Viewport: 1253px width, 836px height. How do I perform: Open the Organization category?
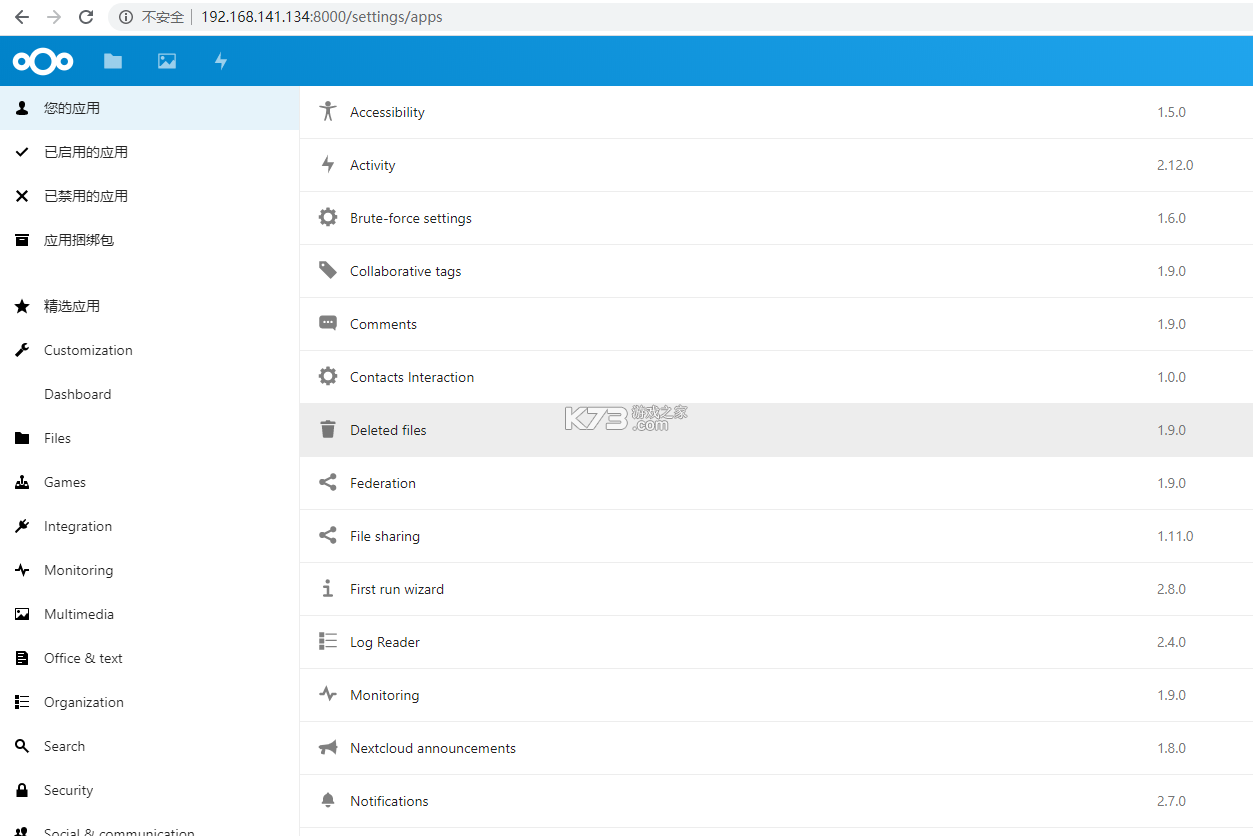[150, 702]
